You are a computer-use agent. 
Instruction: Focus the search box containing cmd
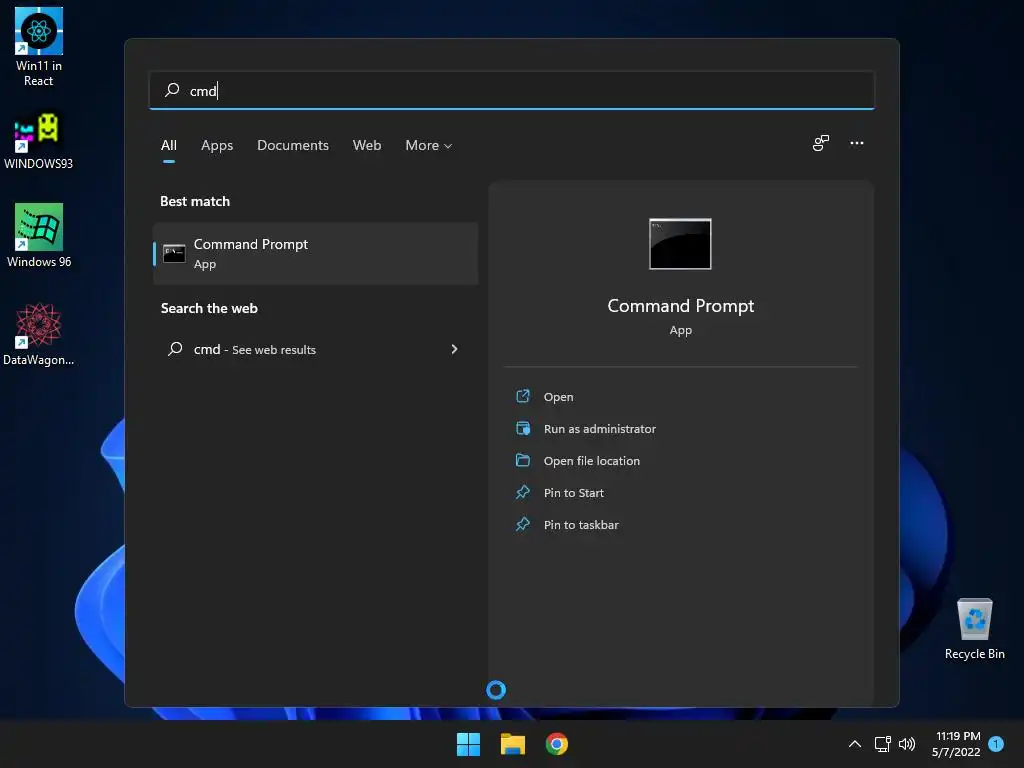point(511,90)
